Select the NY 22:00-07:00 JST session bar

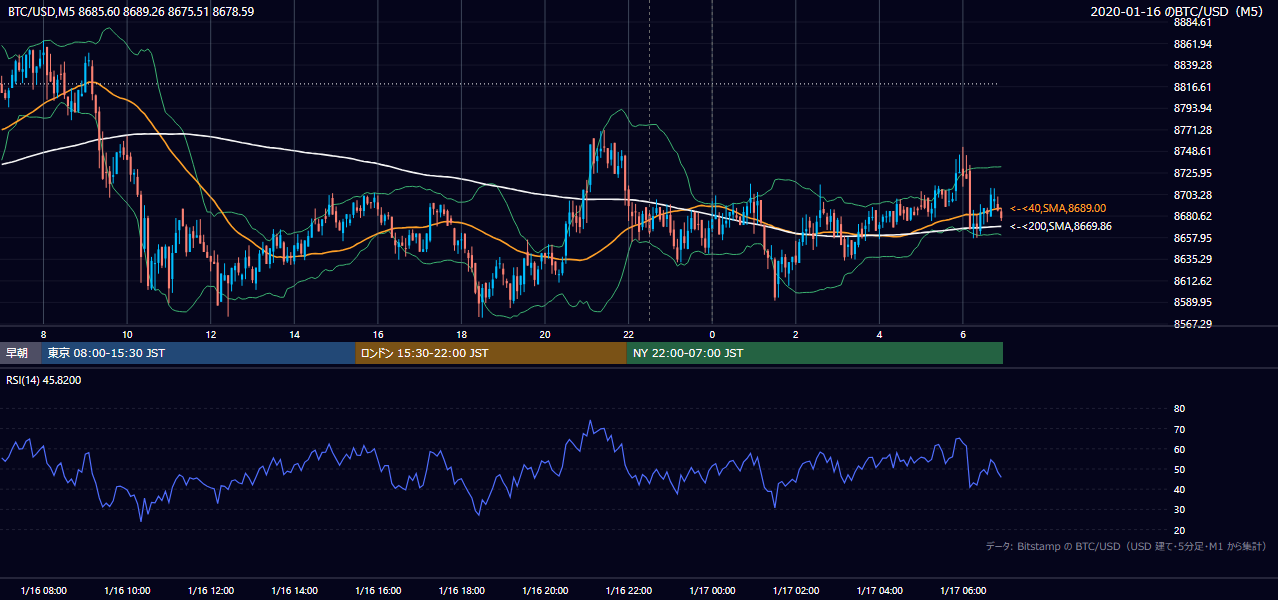(815, 353)
